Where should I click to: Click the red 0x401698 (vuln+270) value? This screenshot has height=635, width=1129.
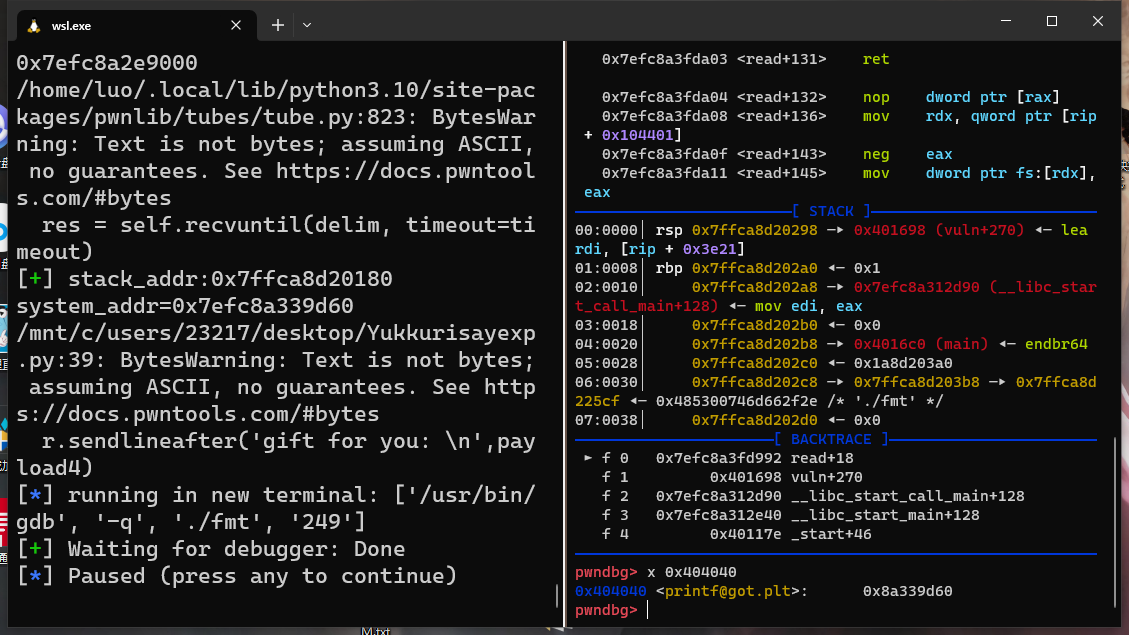pyautogui.click(x=939, y=230)
